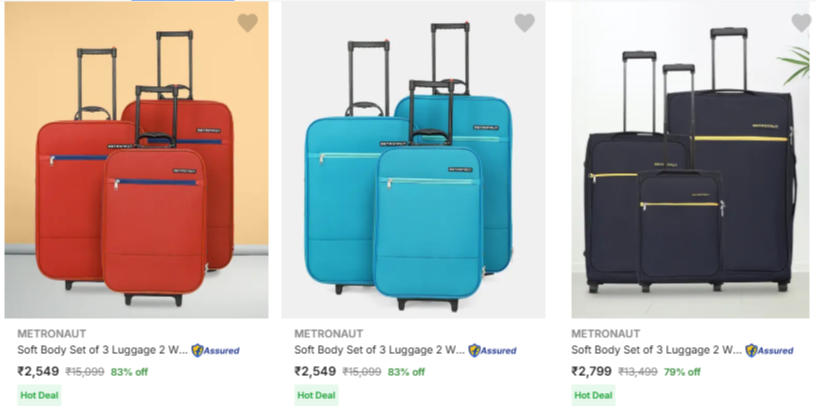This screenshot has width=817, height=407.
Task: Click Soft Body Set title of navy luggage
Action: pos(655,351)
